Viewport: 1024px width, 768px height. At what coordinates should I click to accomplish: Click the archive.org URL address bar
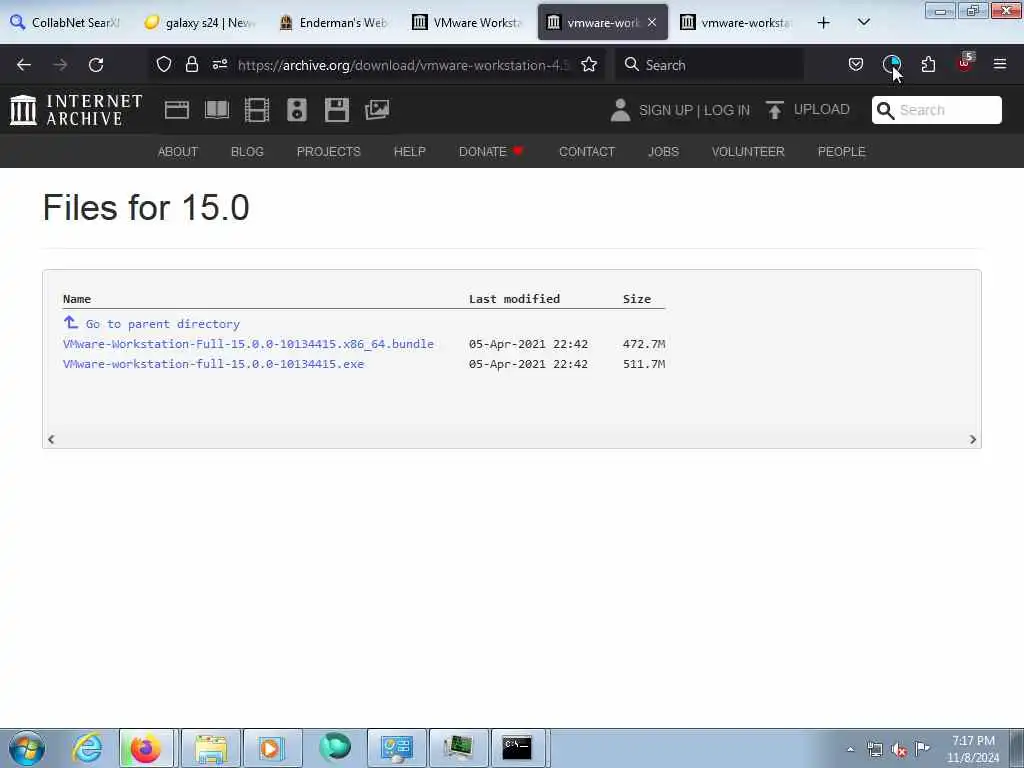click(x=404, y=65)
